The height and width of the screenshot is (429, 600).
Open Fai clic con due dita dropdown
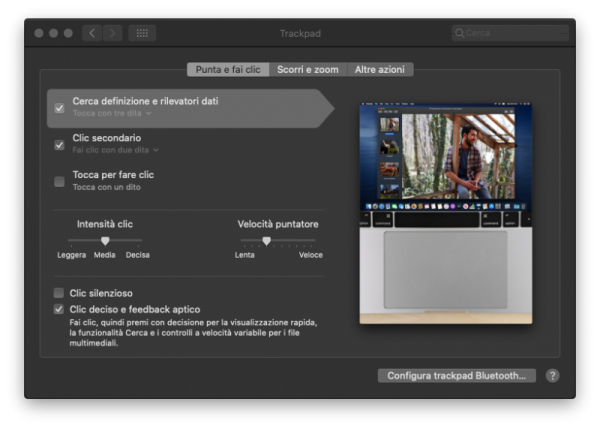[115, 150]
